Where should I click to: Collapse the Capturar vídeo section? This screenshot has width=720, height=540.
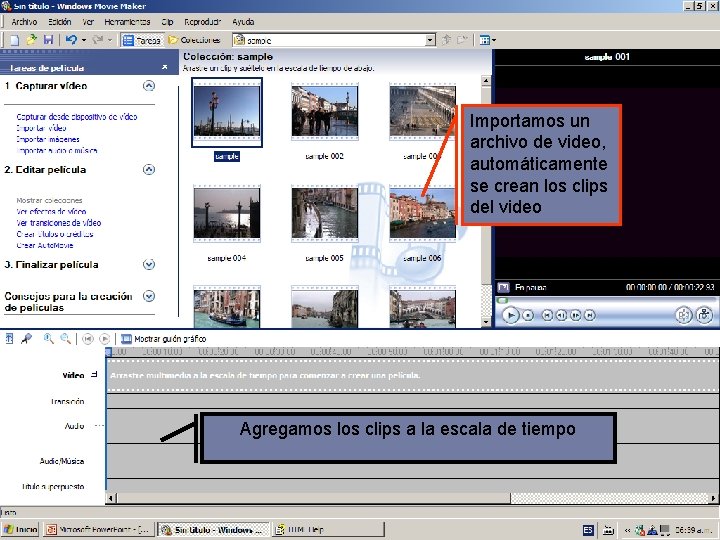tap(149, 86)
